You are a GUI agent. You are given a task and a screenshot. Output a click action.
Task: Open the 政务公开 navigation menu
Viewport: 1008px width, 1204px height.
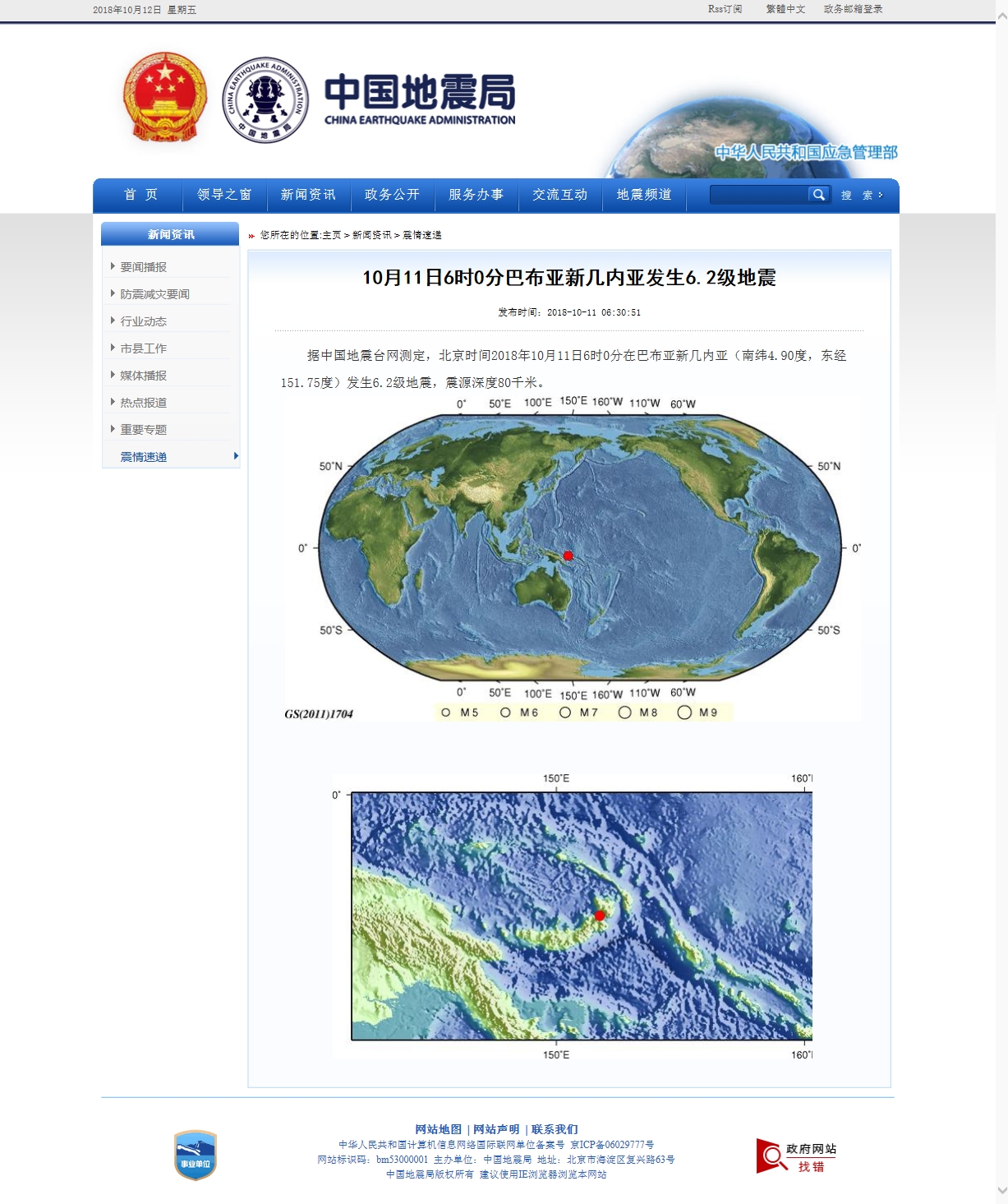392,195
